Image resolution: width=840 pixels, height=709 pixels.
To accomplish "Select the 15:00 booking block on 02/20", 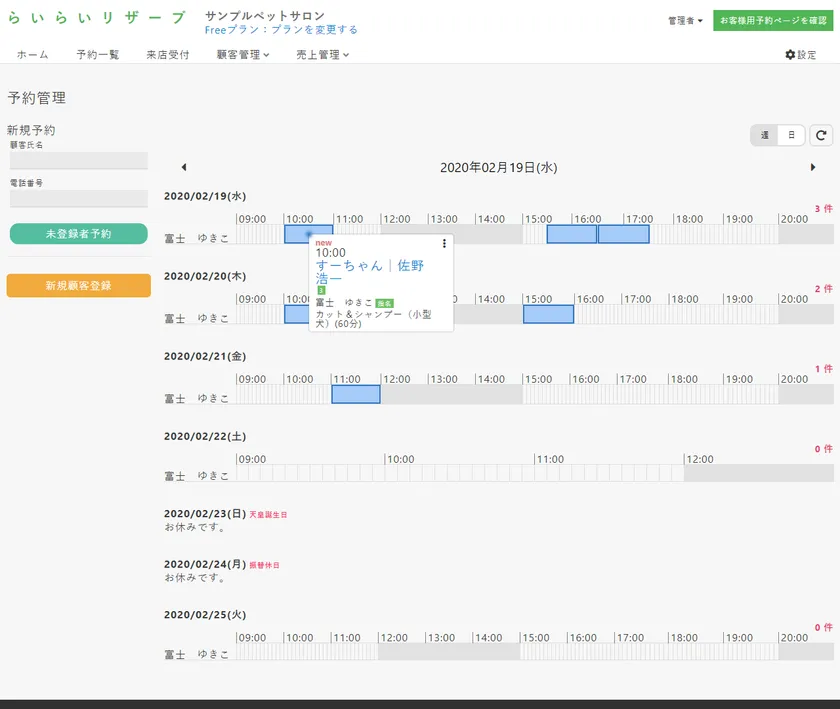I will pos(548,314).
